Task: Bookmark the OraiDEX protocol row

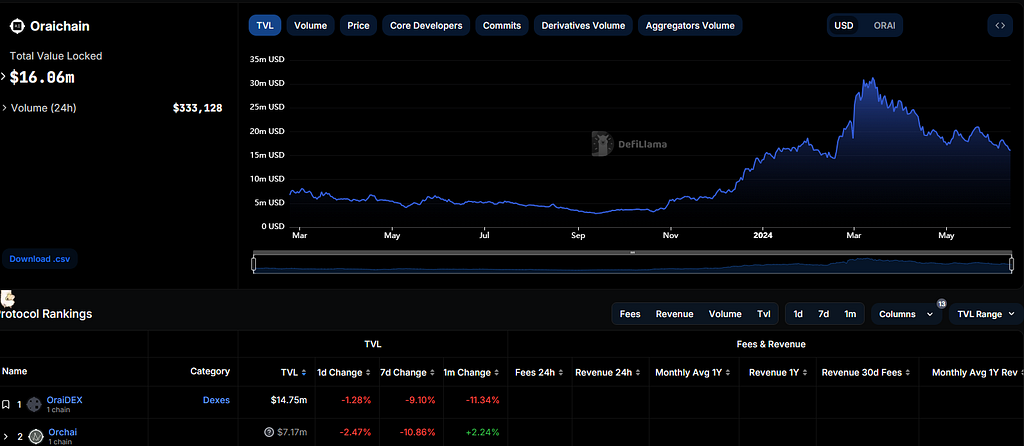Action: click(6, 404)
